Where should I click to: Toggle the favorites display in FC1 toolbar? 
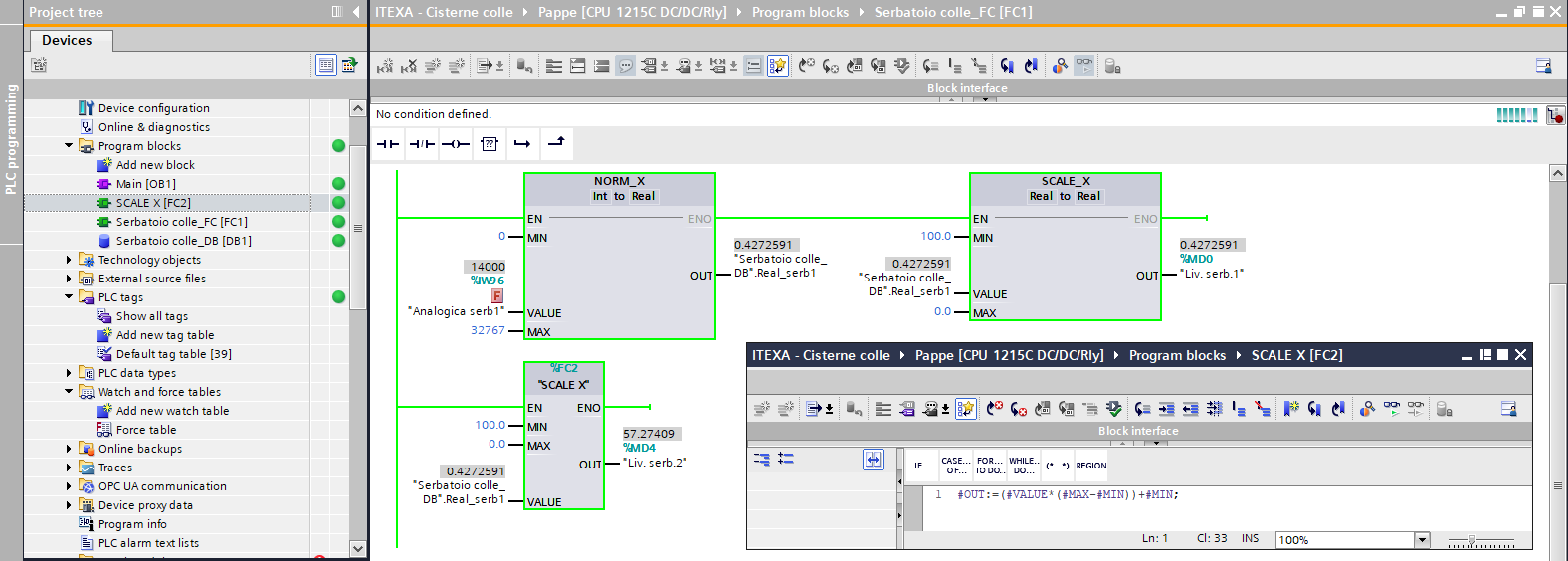click(x=778, y=66)
